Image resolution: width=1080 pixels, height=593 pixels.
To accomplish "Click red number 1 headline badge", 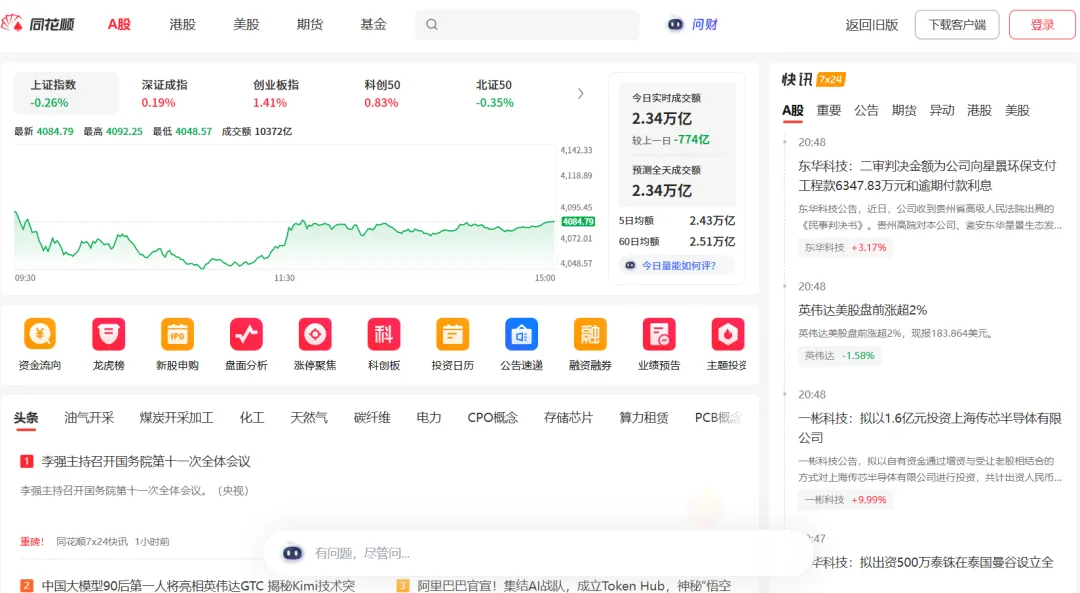I will point(27,461).
